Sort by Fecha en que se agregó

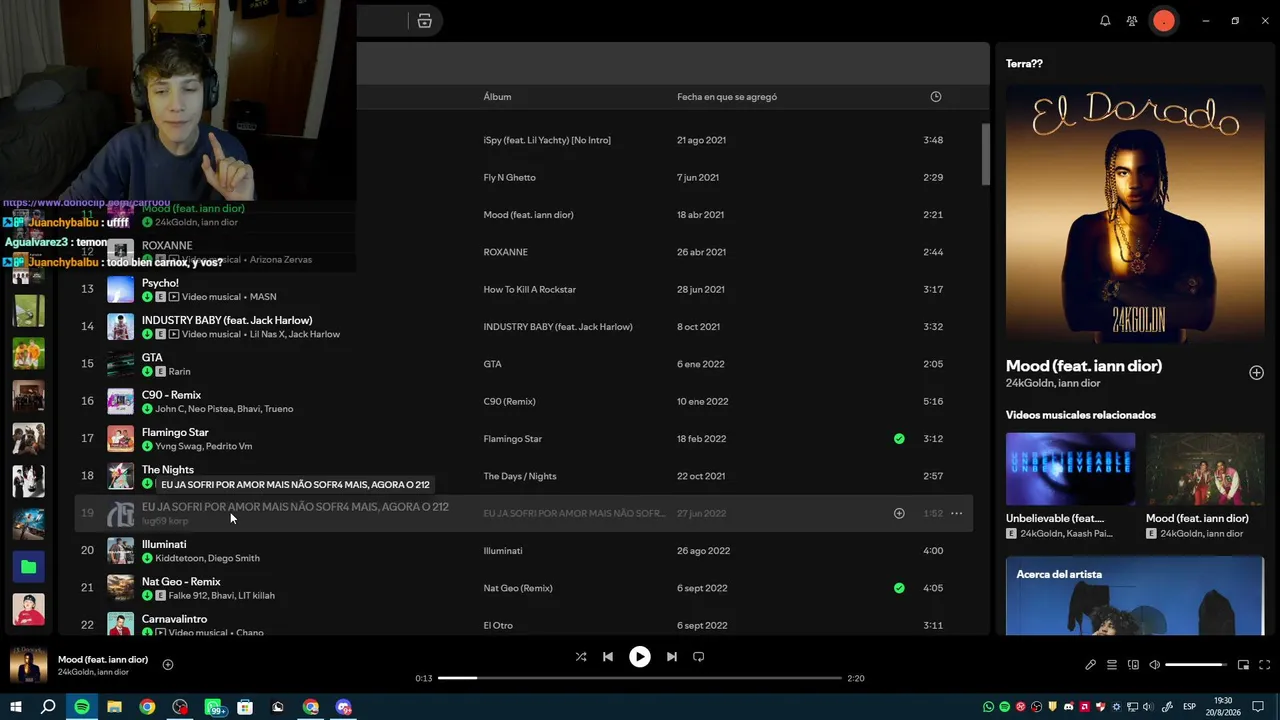tap(727, 97)
